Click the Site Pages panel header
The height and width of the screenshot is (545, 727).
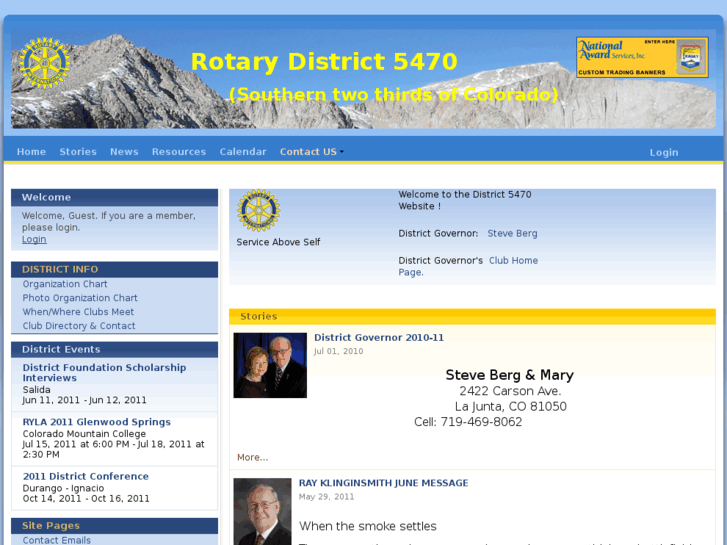[115, 526]
